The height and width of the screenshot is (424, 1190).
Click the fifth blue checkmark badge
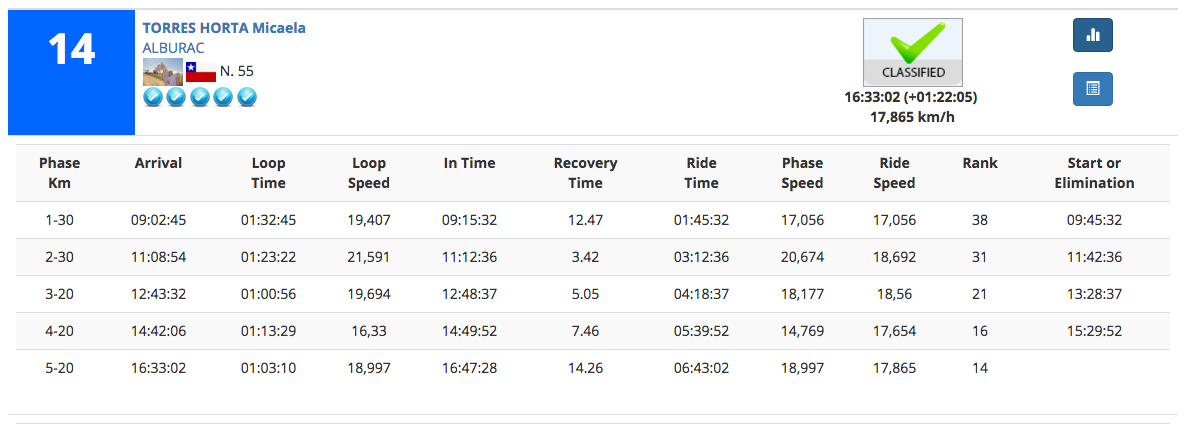pos(247,97)
